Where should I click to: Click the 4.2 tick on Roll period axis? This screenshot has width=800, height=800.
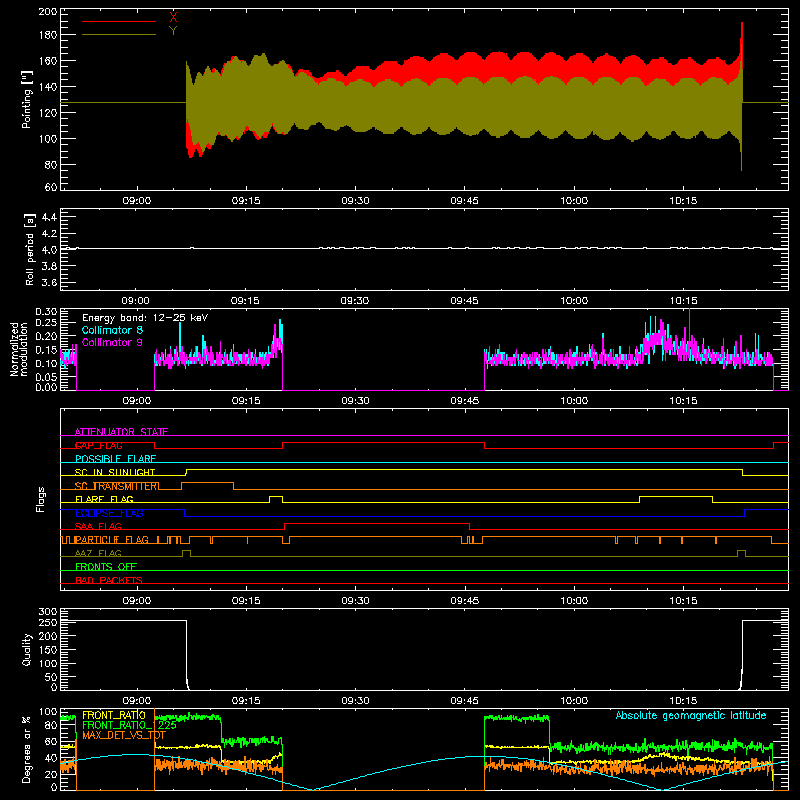coord(49,234)
